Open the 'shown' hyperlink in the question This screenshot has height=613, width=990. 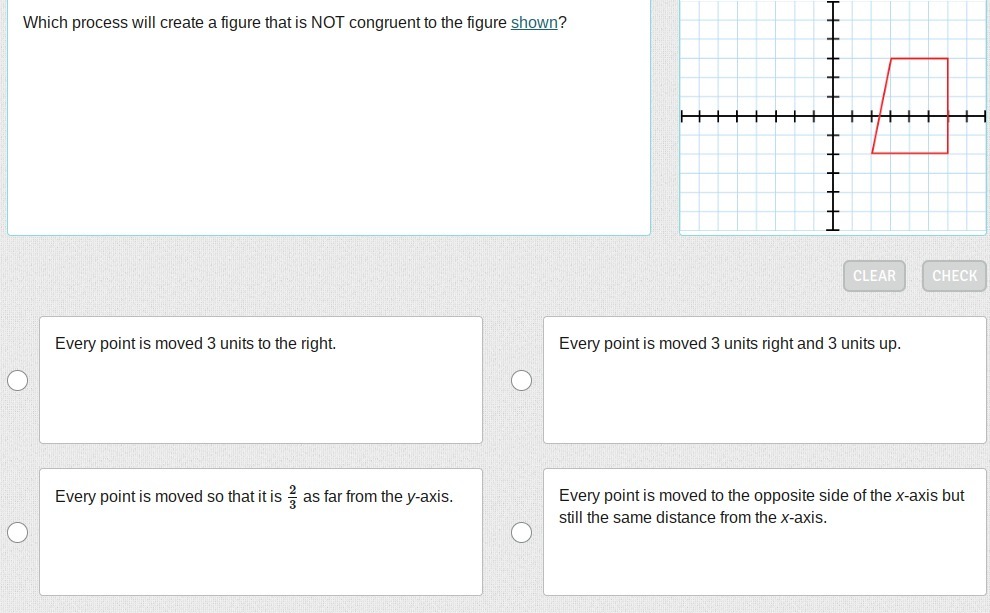pos(534,22)
